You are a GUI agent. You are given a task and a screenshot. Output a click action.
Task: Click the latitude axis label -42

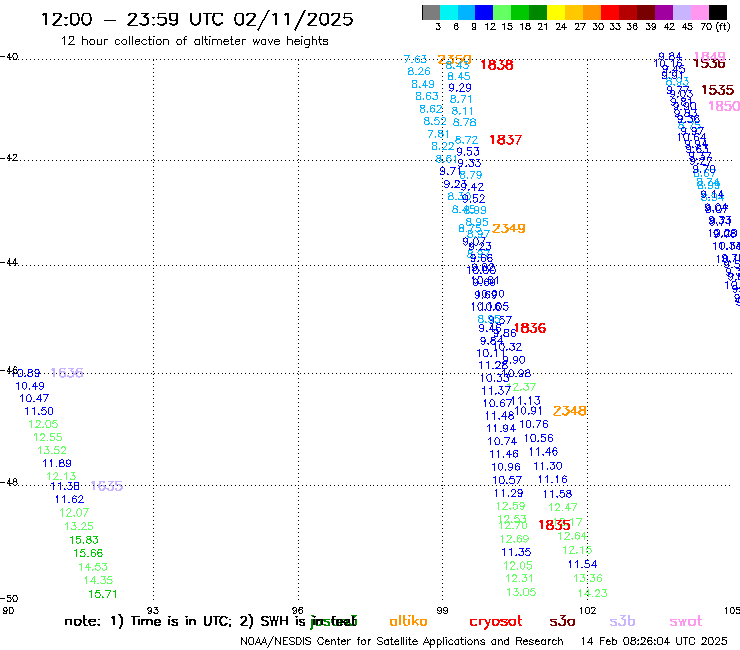(9, 158)
